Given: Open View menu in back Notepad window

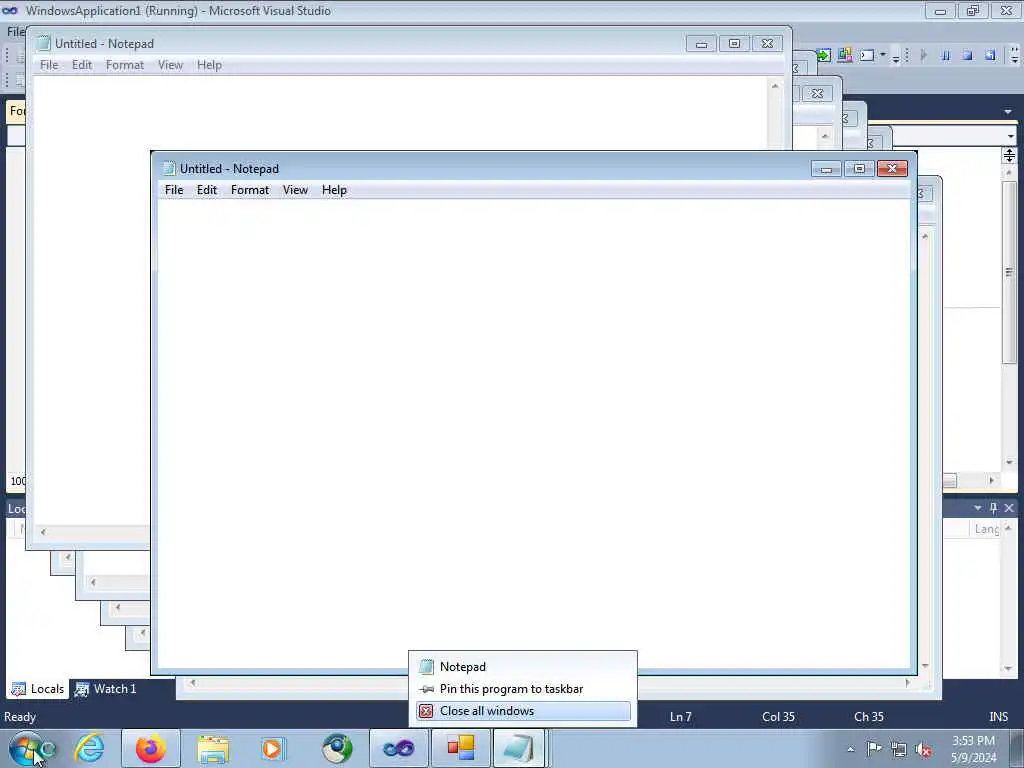Looking at the screenshot, I should [170, 65].
